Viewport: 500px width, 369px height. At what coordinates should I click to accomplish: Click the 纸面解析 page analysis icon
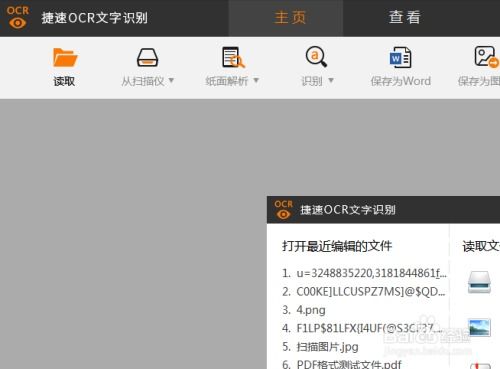233,57
